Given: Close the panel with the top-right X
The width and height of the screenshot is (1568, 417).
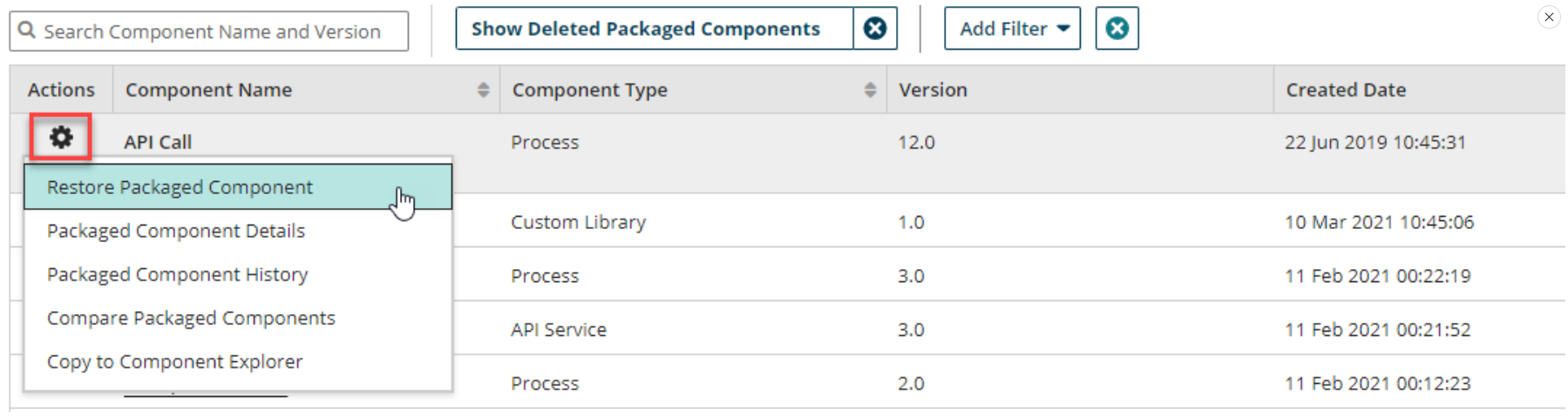Looking at the screenshot, I should (x=1549, y=17).
